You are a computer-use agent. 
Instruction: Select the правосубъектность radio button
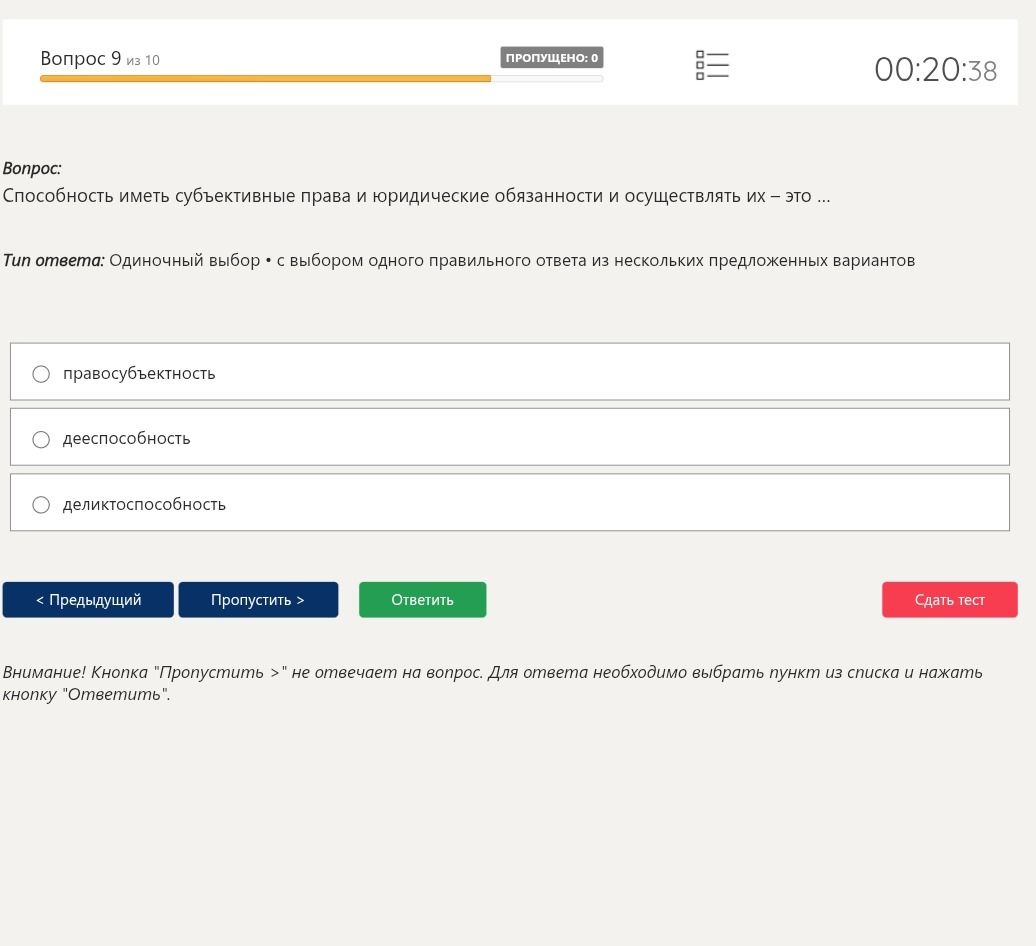coord(41,374)
